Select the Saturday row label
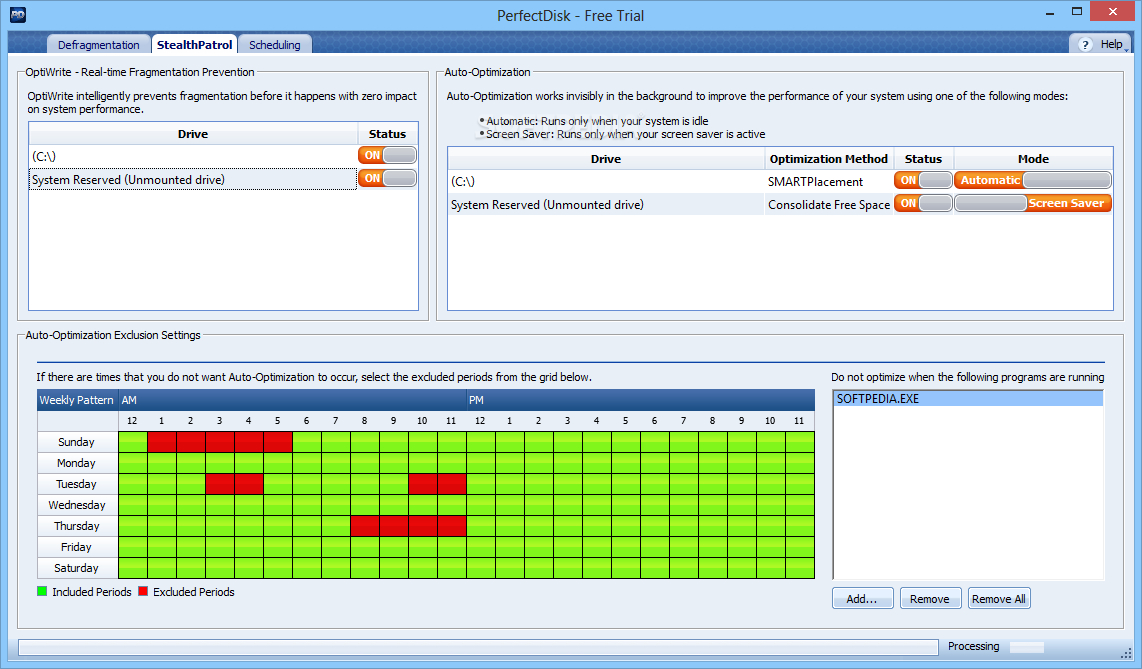The image size is (1142, 669). pyautogui.click(x=77, y=568)
